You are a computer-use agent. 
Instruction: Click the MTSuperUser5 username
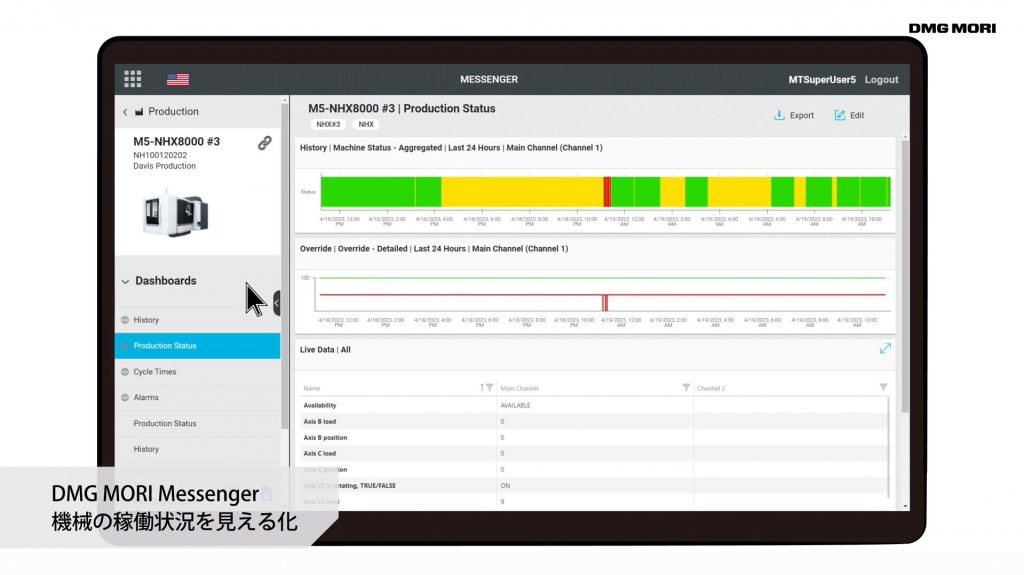(x=822, y=80)
